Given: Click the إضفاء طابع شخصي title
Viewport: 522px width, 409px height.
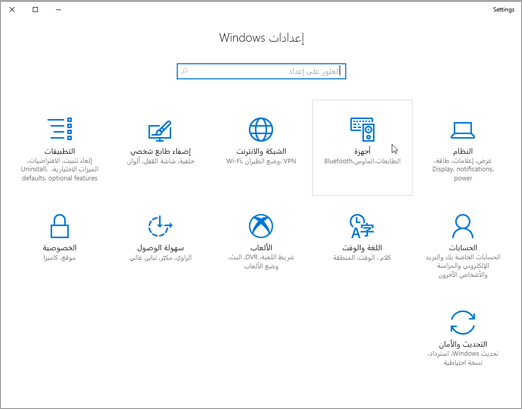Looking at the screenshot, I should (160, 152).
